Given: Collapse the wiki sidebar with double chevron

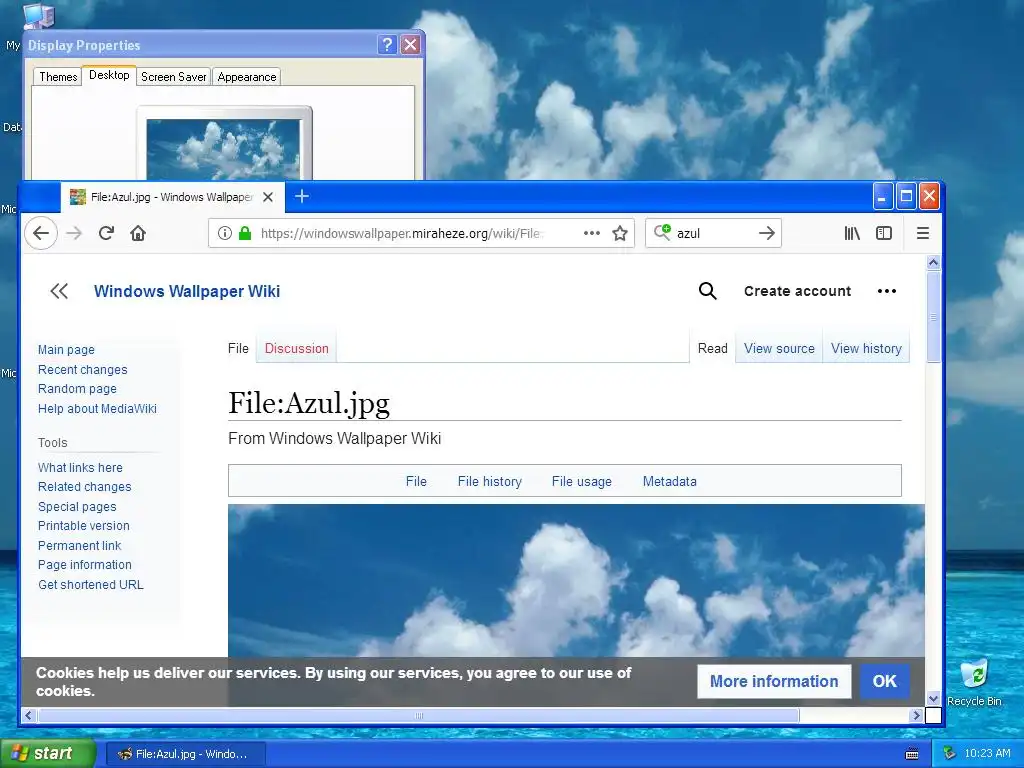Looking at the screenshot, I should (x=59, y=291).
